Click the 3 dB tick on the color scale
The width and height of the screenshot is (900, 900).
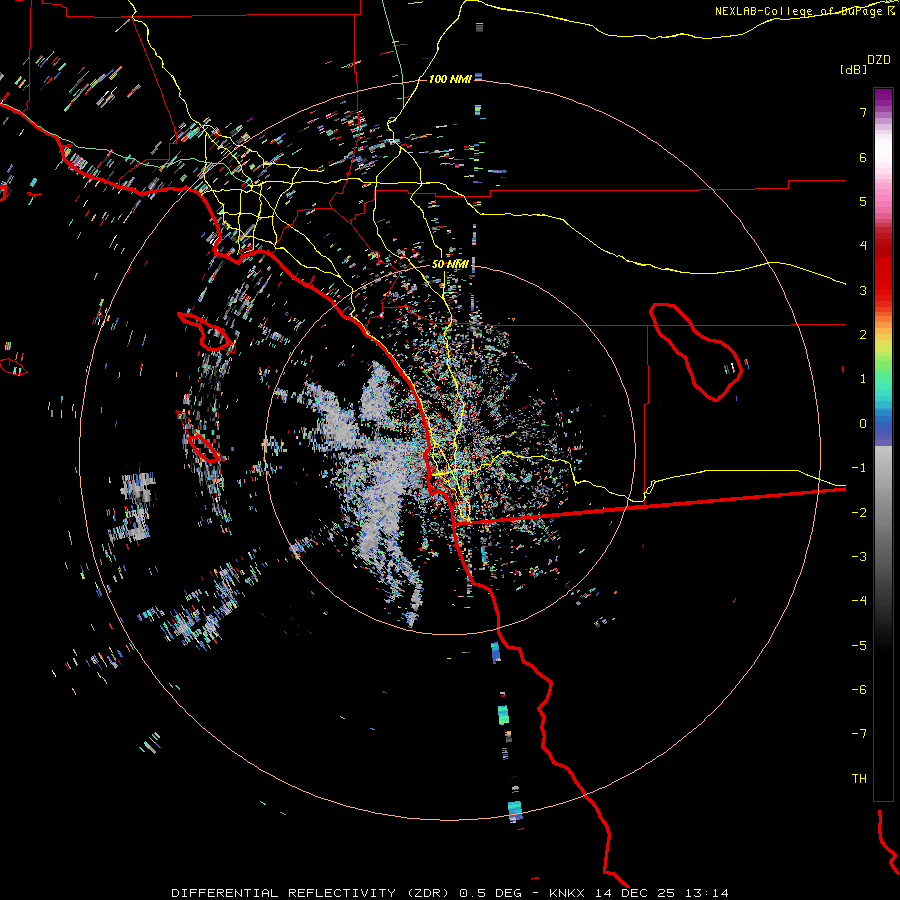point(863,290)
